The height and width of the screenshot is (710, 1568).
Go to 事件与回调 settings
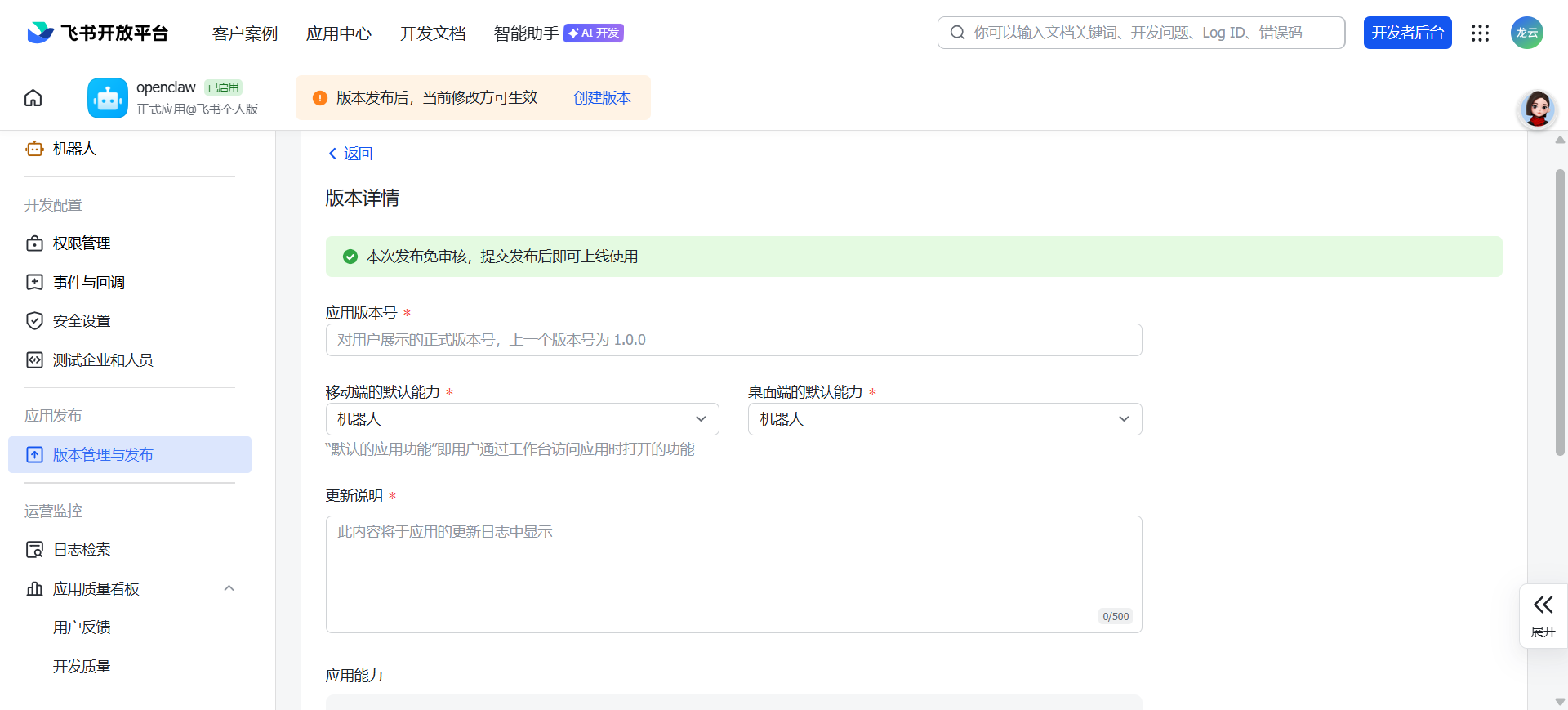[x=88, y=283]
